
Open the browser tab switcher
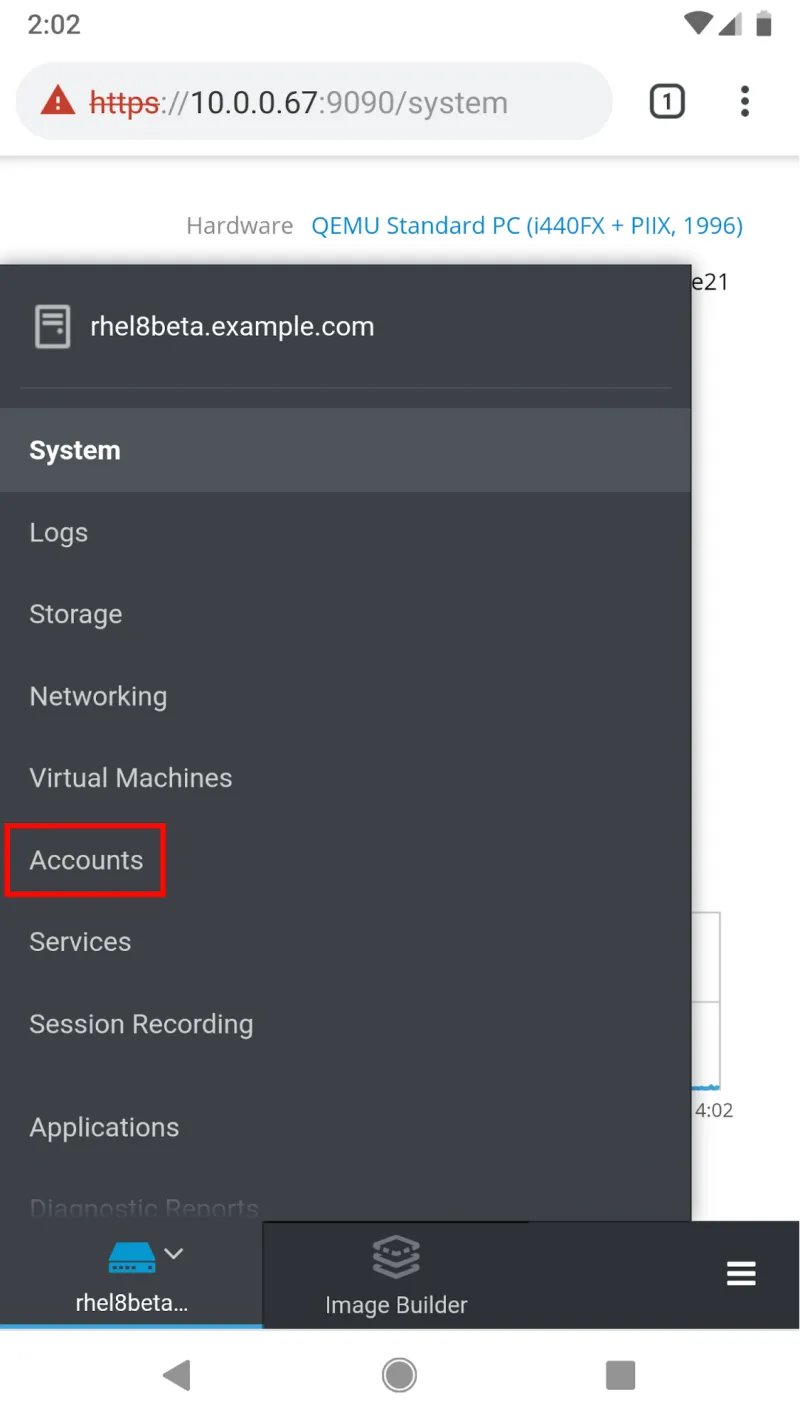pyautogui.click(x=667, y=101)
